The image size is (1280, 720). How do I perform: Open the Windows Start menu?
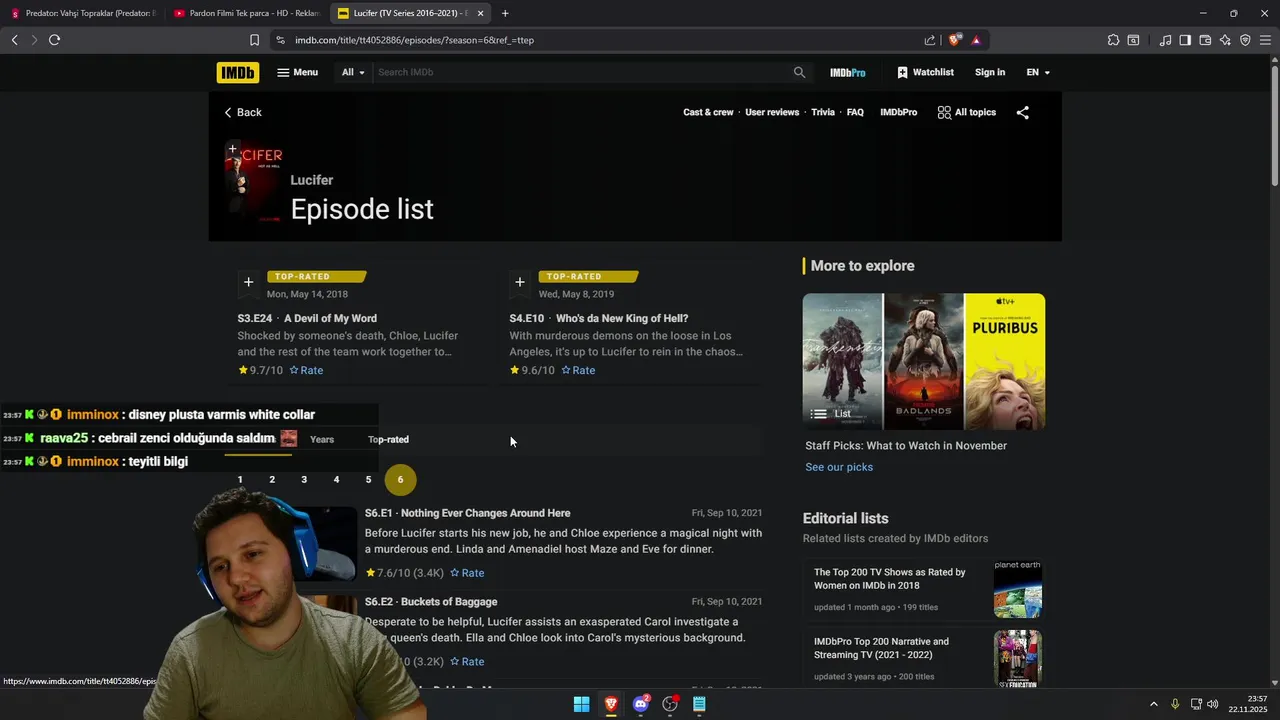click(x=581, y=704)
